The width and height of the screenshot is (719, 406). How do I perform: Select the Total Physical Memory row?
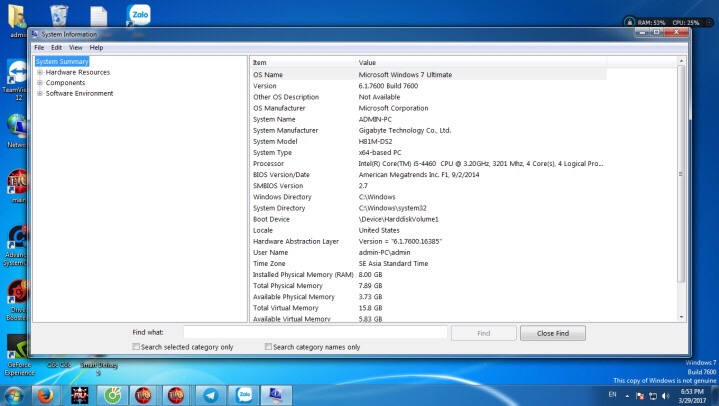pos(428,285)
